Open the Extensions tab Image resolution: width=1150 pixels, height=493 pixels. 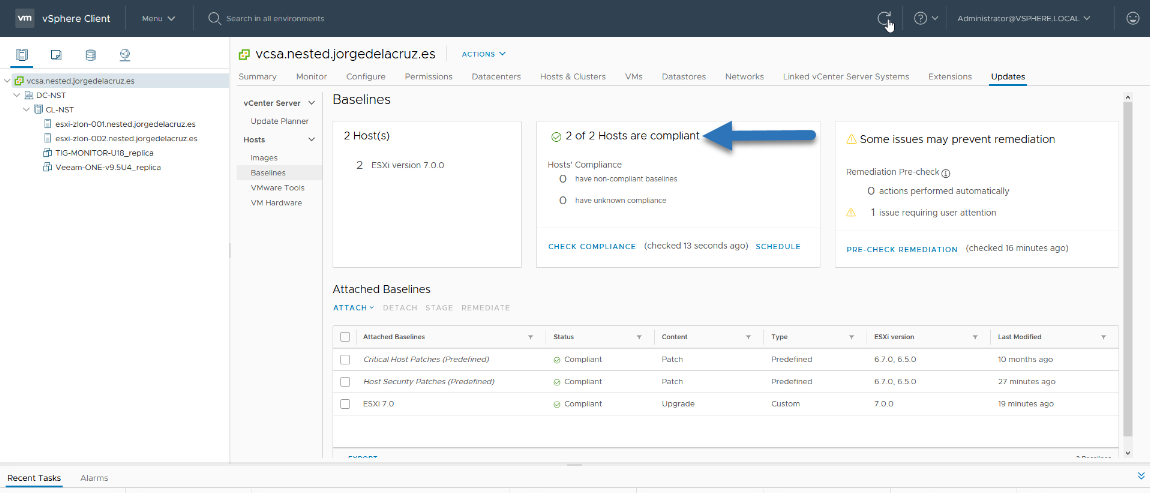(950, 76)
